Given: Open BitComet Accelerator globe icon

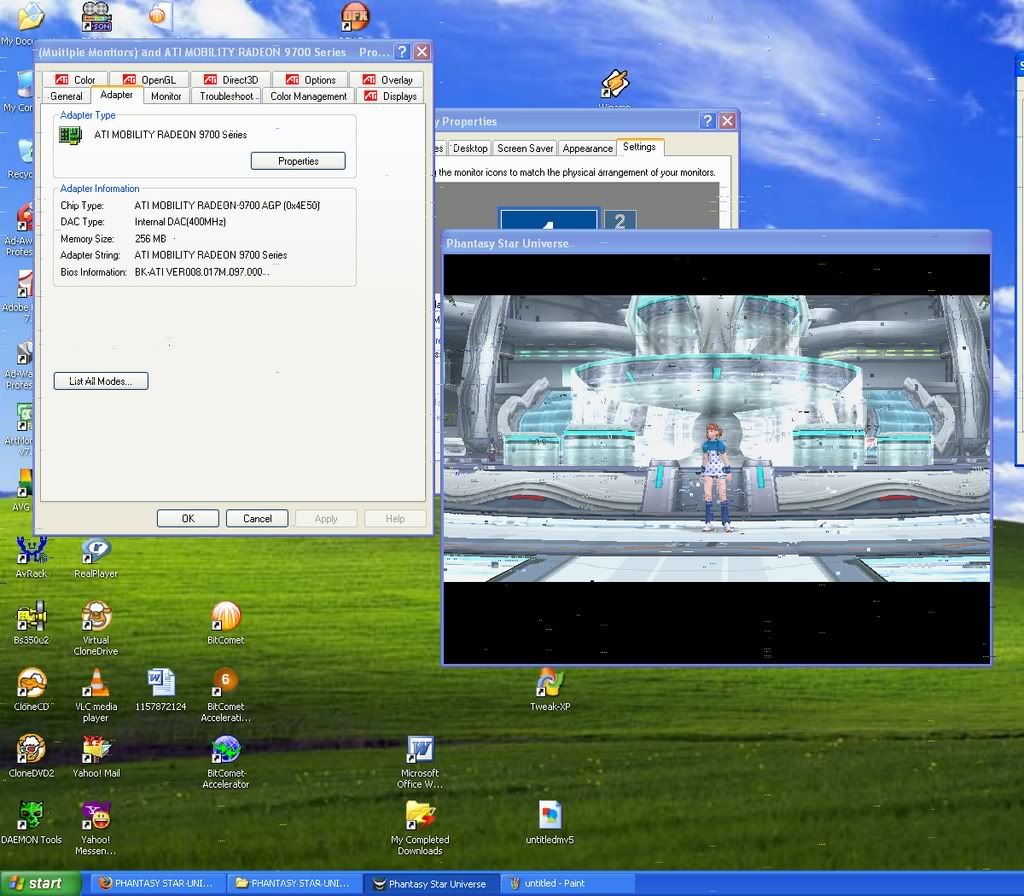Looking at the screenshot, I should [x=226, y=761].
